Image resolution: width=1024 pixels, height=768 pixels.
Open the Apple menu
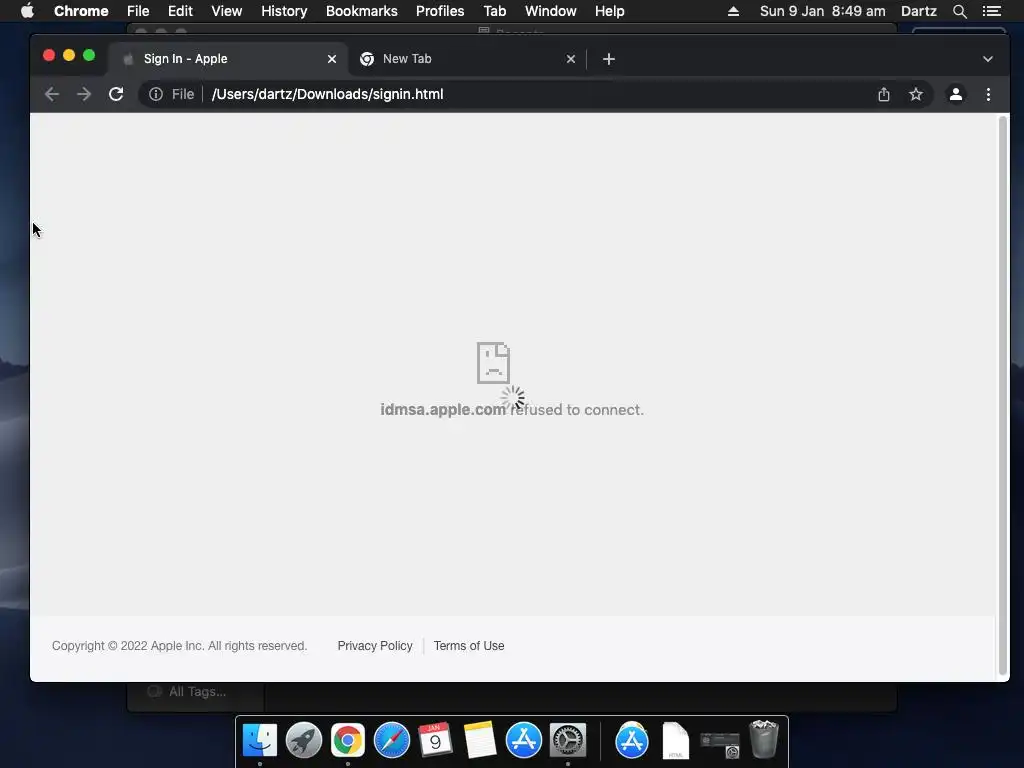(27, 11)
